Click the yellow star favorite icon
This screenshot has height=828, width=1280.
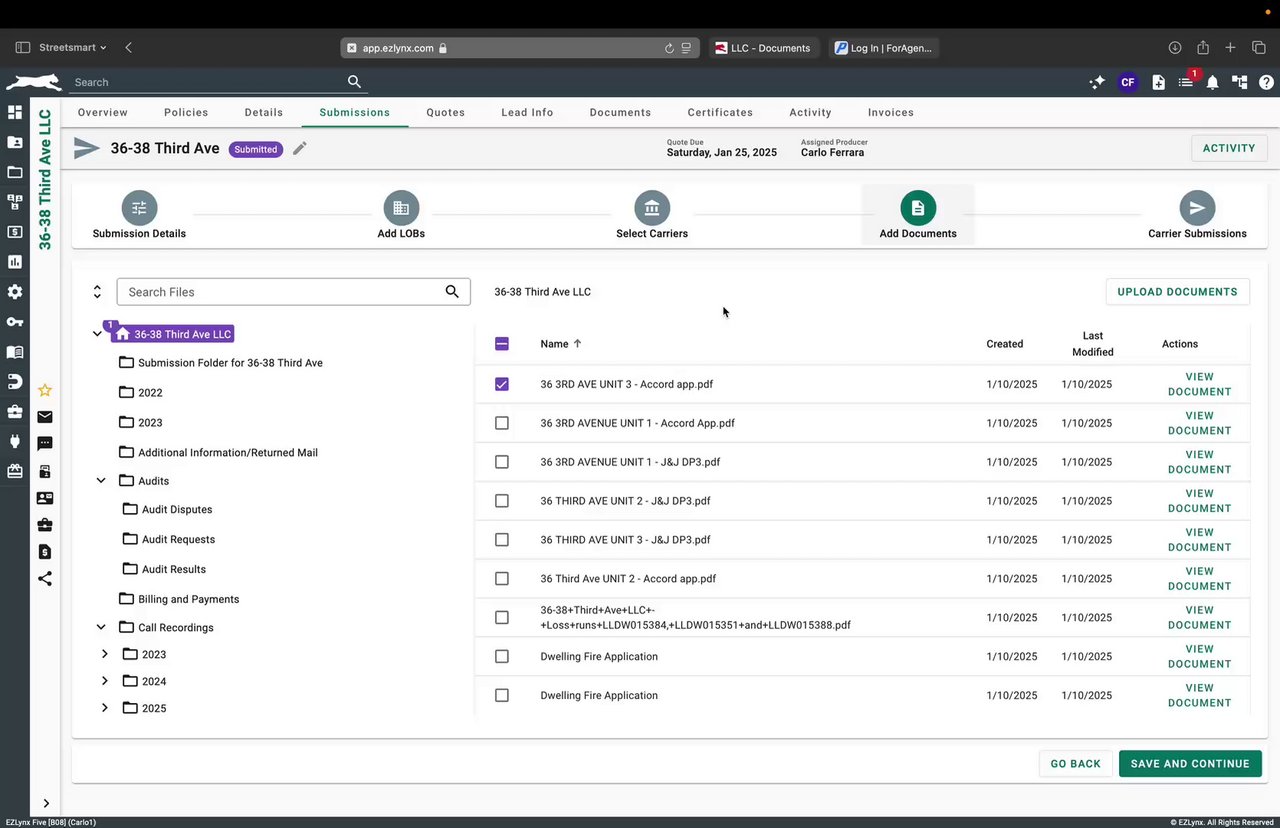[x=45, y=390]
